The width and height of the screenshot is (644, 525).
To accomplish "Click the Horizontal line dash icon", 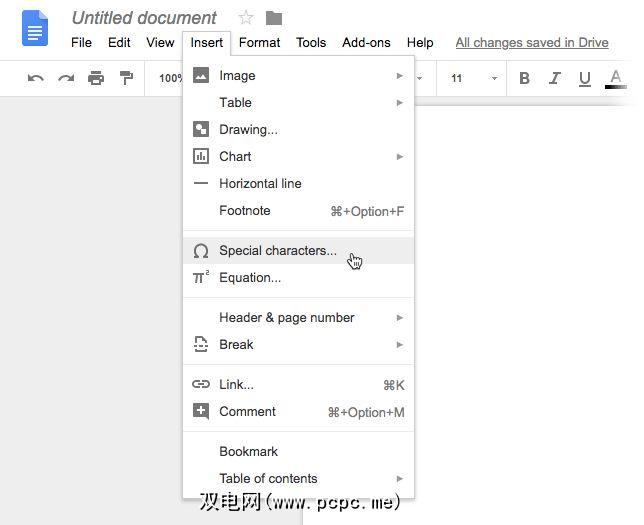I will [201, 183].
